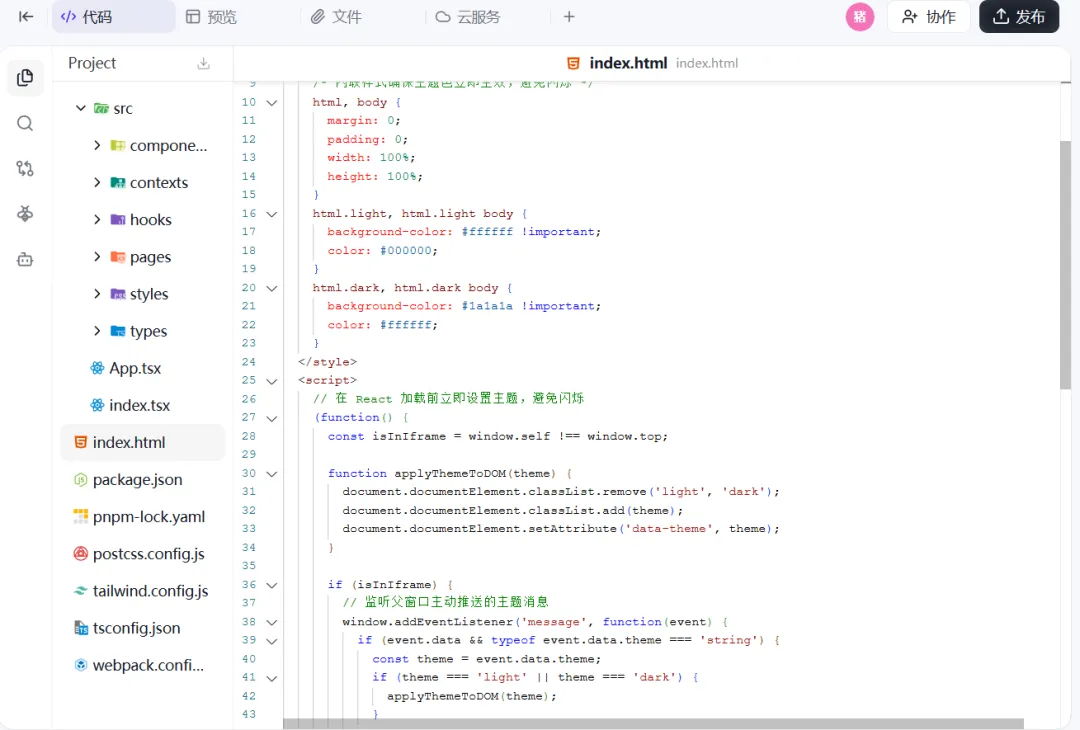This screenshot has width=1080, height=730.
Task: Click the tsconfig.json file icon
Action: 81,628
